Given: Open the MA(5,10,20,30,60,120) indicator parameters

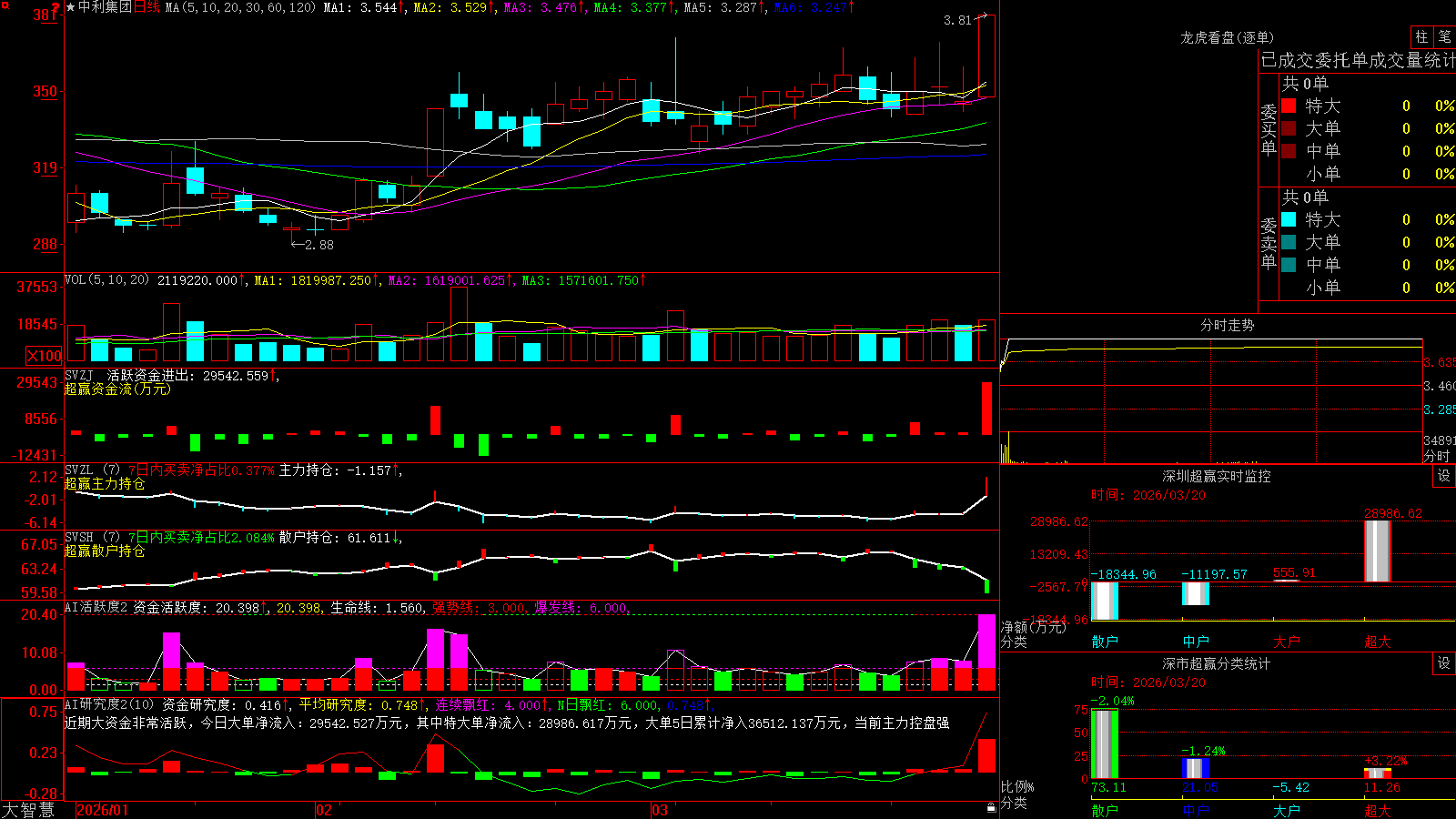Looking at the screenshot, I should point(240,7).
